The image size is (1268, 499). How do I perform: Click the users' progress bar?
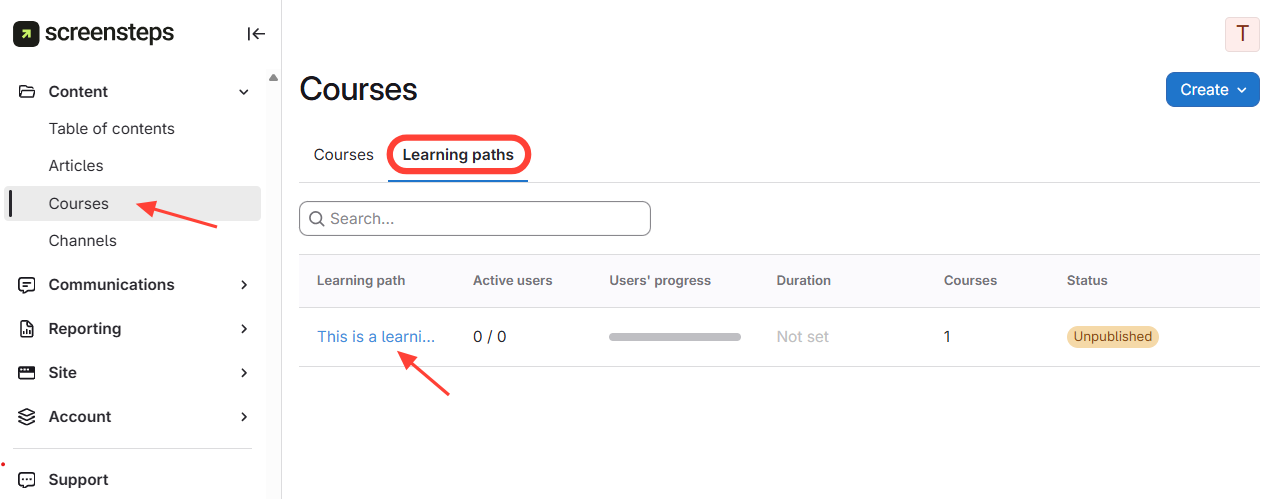pos(674,337)
